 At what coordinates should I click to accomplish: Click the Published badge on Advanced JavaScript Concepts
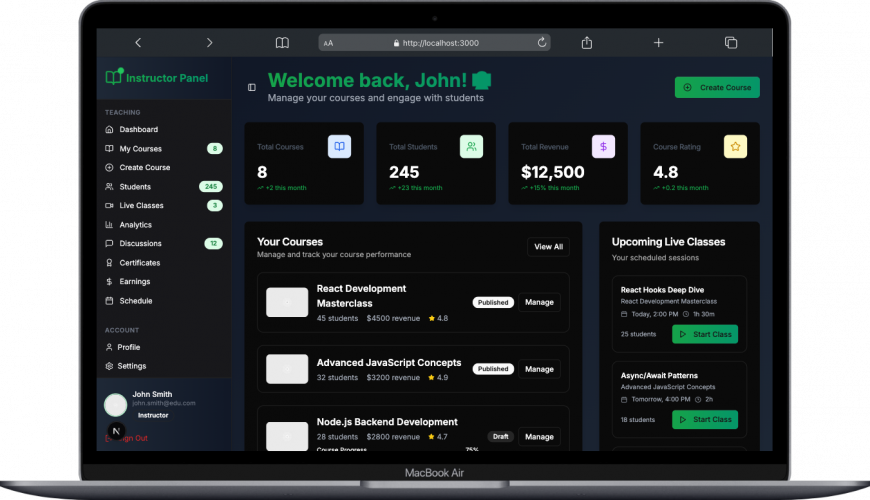click(x=493, y=369)
